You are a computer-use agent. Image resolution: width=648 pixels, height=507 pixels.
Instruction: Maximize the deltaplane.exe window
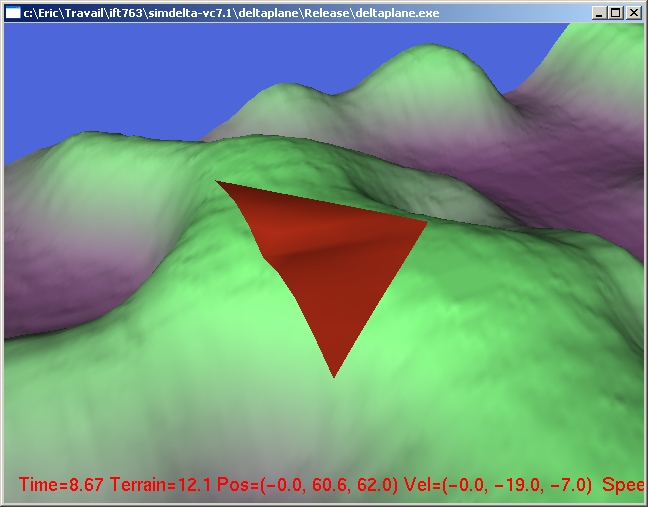pos(615,13)
